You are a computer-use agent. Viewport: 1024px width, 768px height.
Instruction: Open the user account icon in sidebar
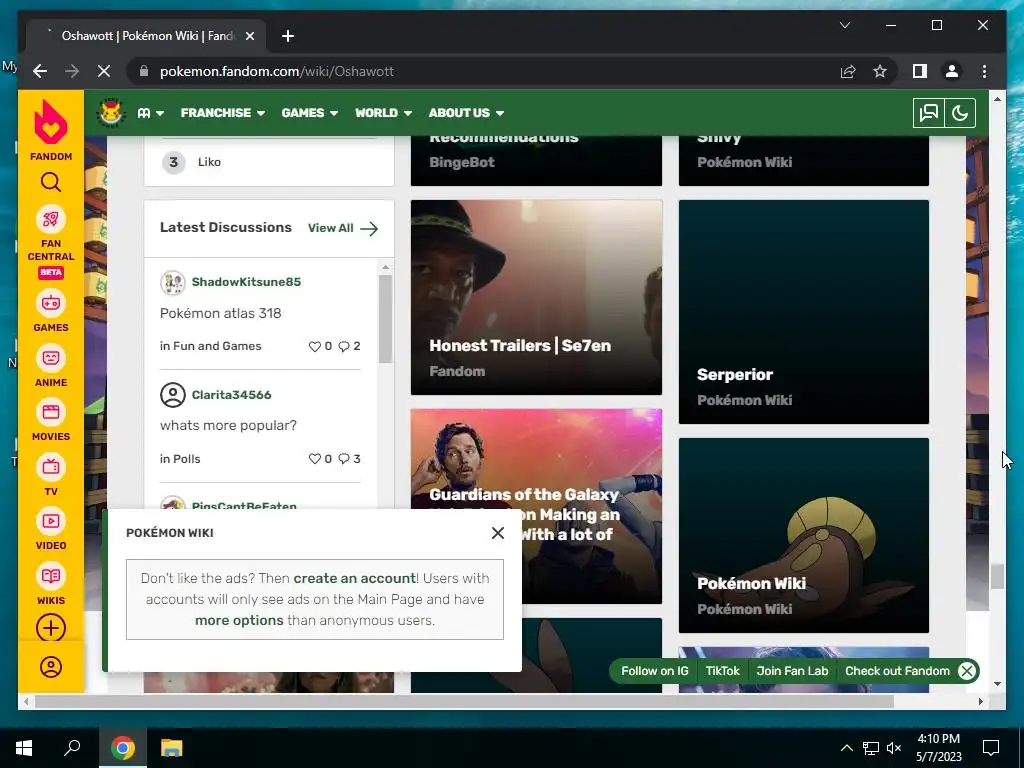click(x=51, y=667)
